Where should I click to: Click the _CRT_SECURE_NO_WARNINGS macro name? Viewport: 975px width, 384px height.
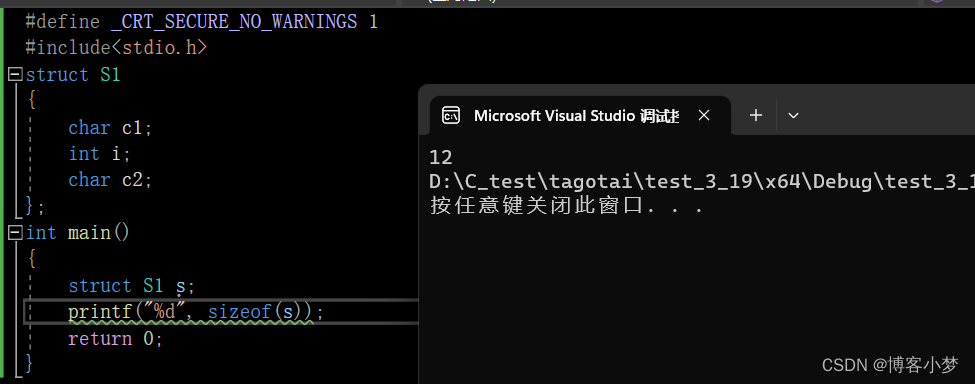(x=234, y=22)
